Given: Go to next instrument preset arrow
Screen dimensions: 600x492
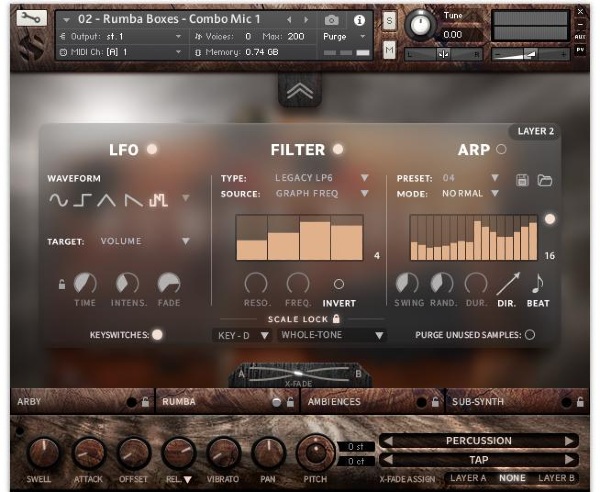Looking at the screenshot, I should [x=306, y=20].
